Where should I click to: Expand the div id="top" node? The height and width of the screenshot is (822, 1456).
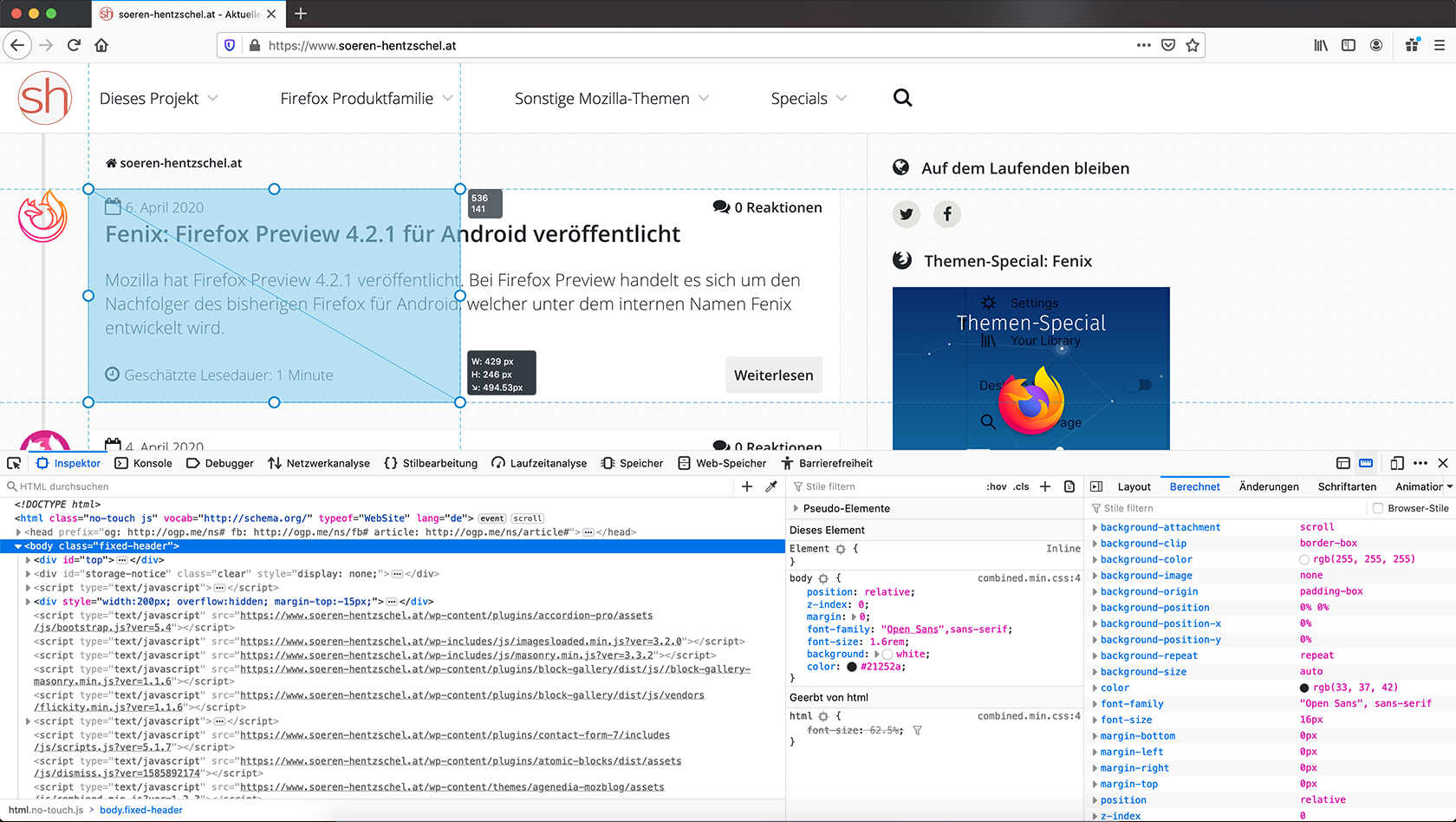[29, 560]
